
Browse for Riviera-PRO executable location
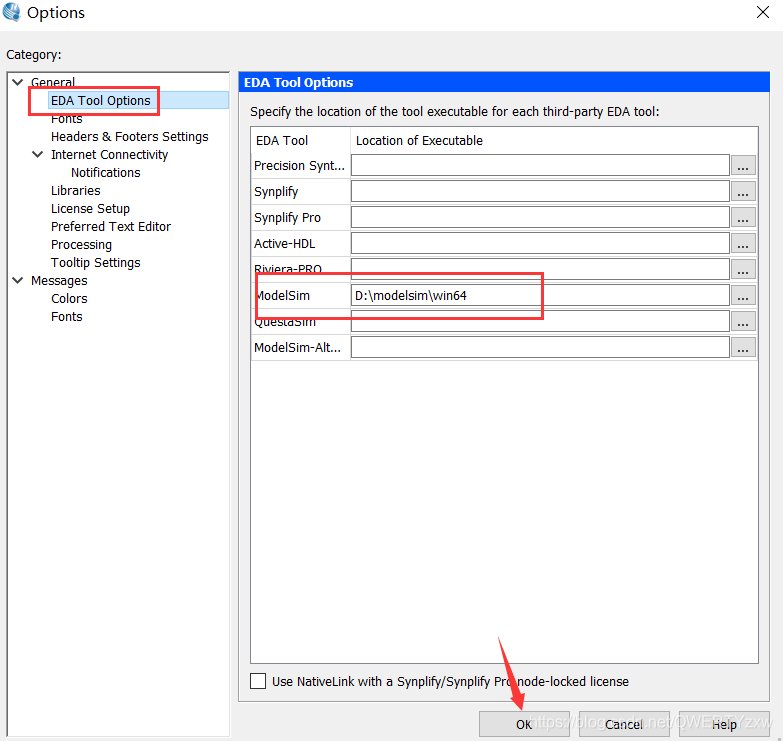click(x=743, y=269)
